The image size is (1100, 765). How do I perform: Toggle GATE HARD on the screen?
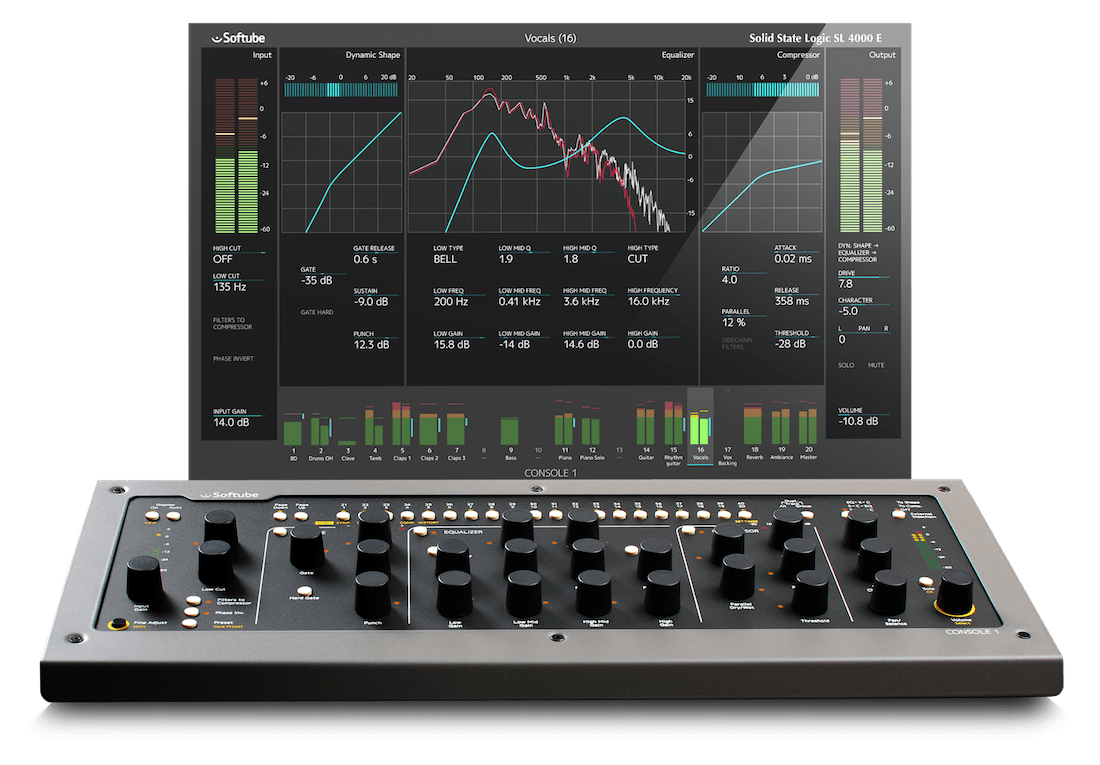pos(317,312)
